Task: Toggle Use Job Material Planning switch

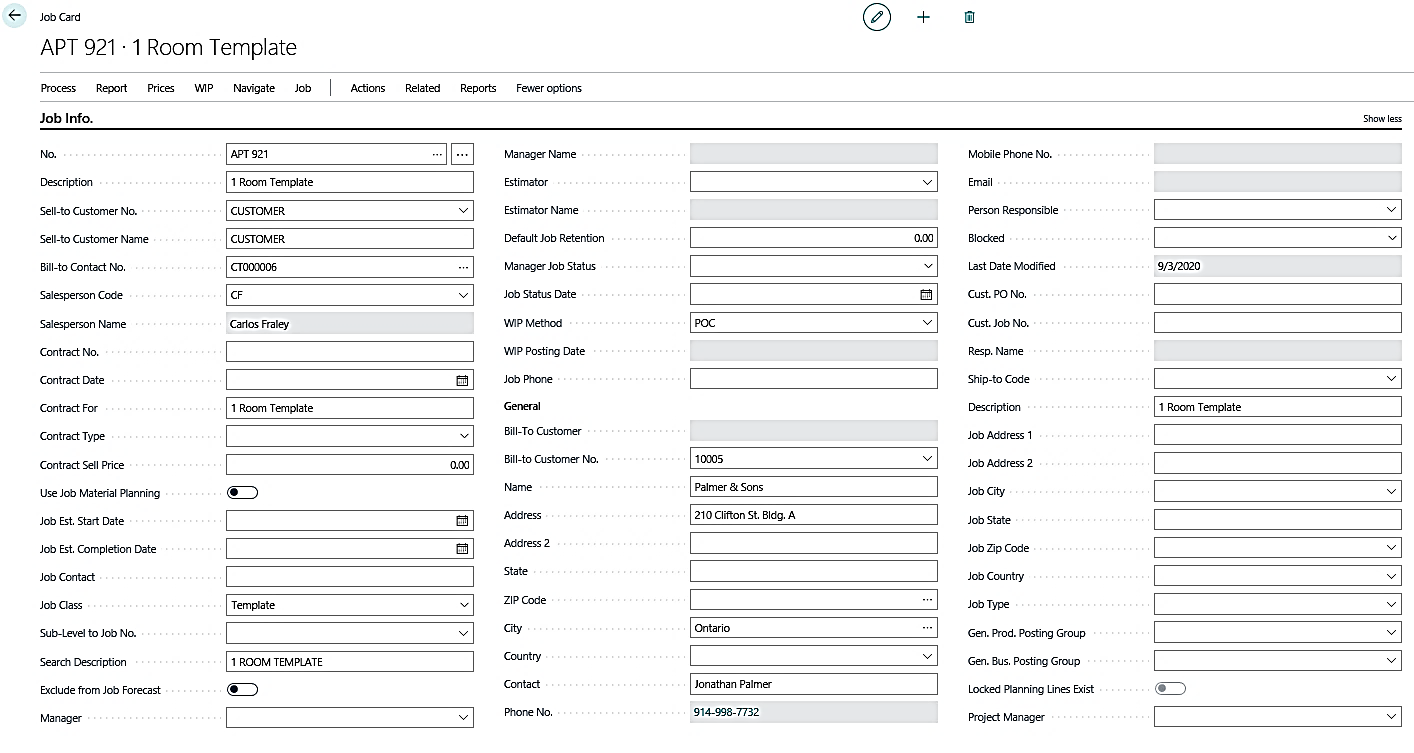Action: tap(243, 493)
